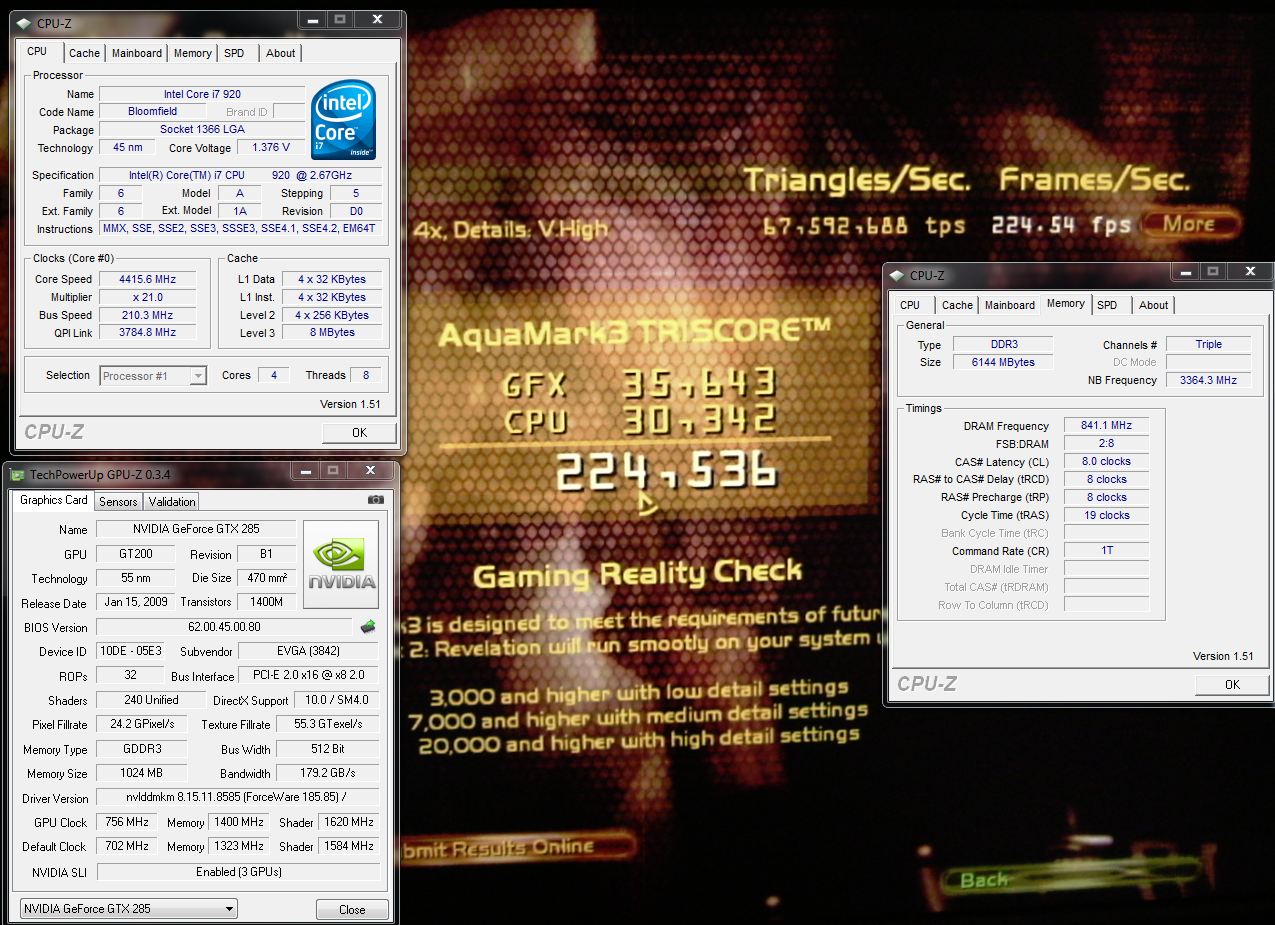Click the CPU score 30,342
The height and width of the screenshot is (925, 1275).
point(699,419)
